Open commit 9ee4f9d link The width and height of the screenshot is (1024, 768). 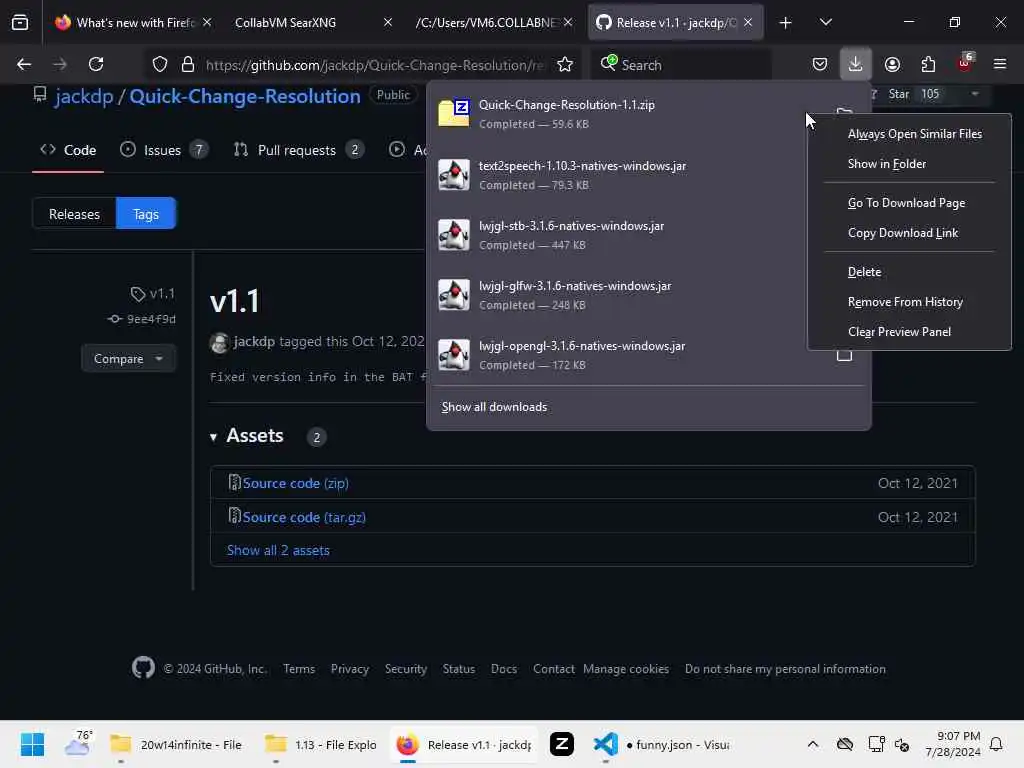click(x=151, y=319)
